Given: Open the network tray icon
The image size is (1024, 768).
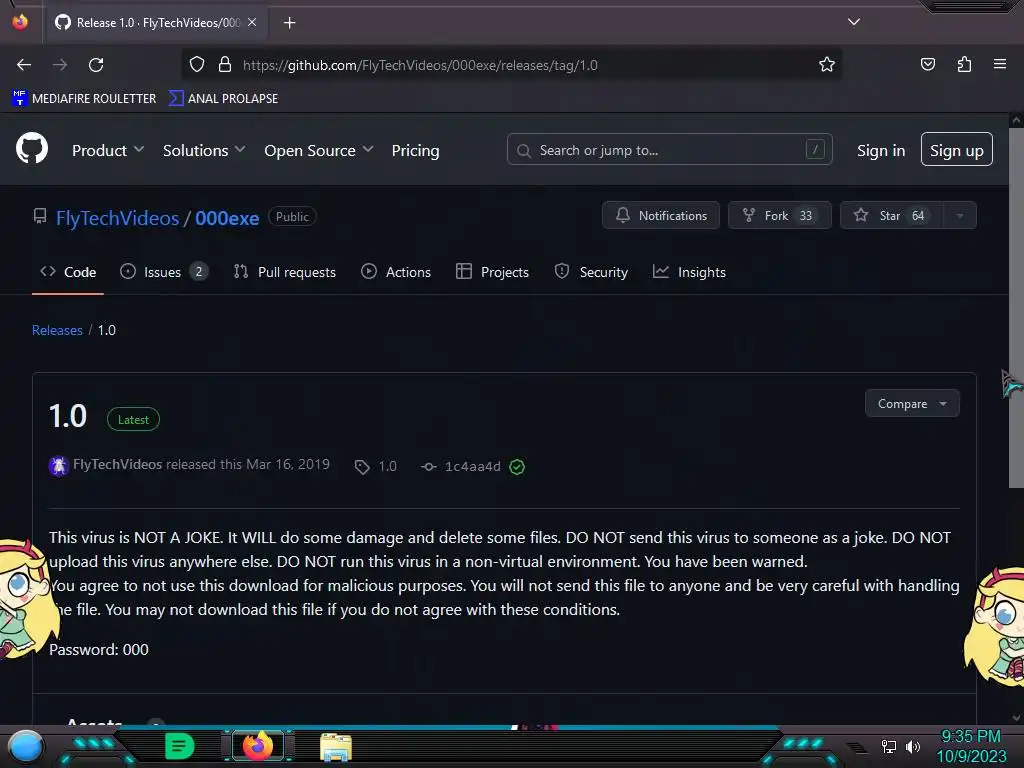Looking at the screenshot, I should (889, 746).
